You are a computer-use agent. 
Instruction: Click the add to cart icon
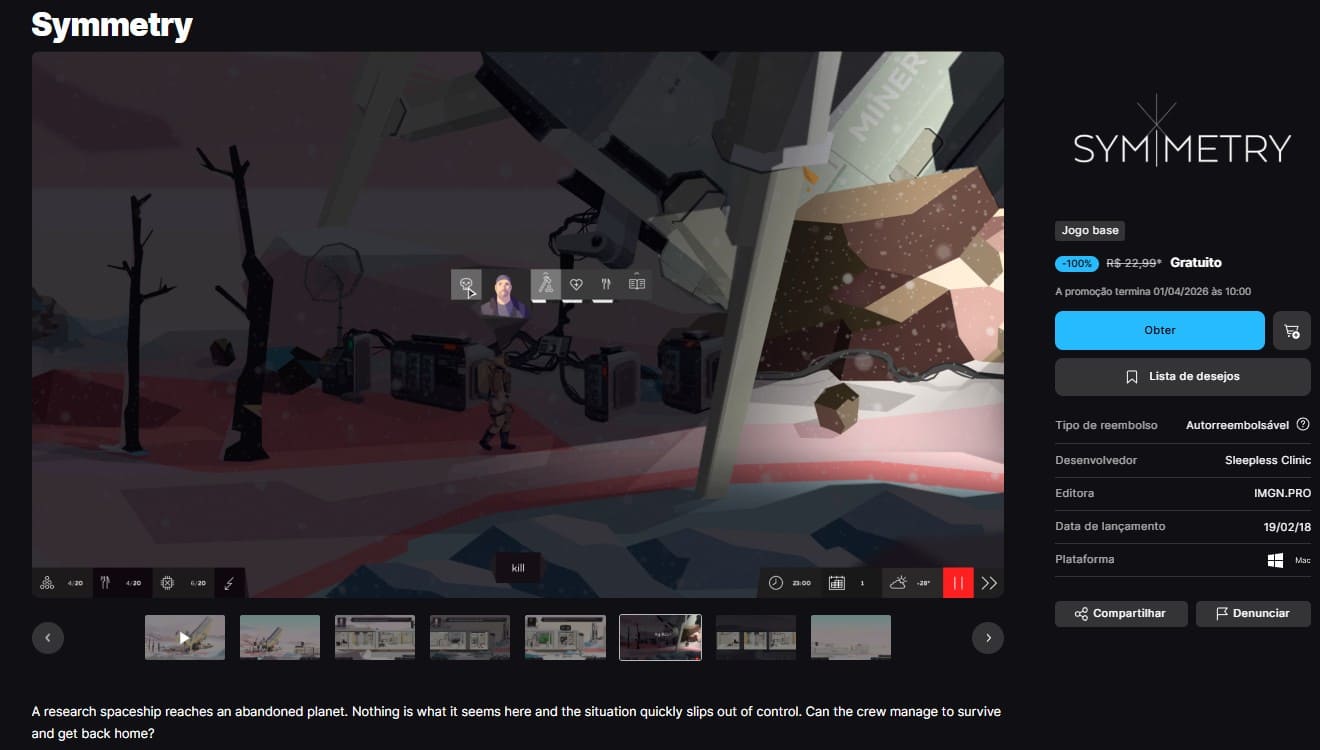[x=1291, y=331]
